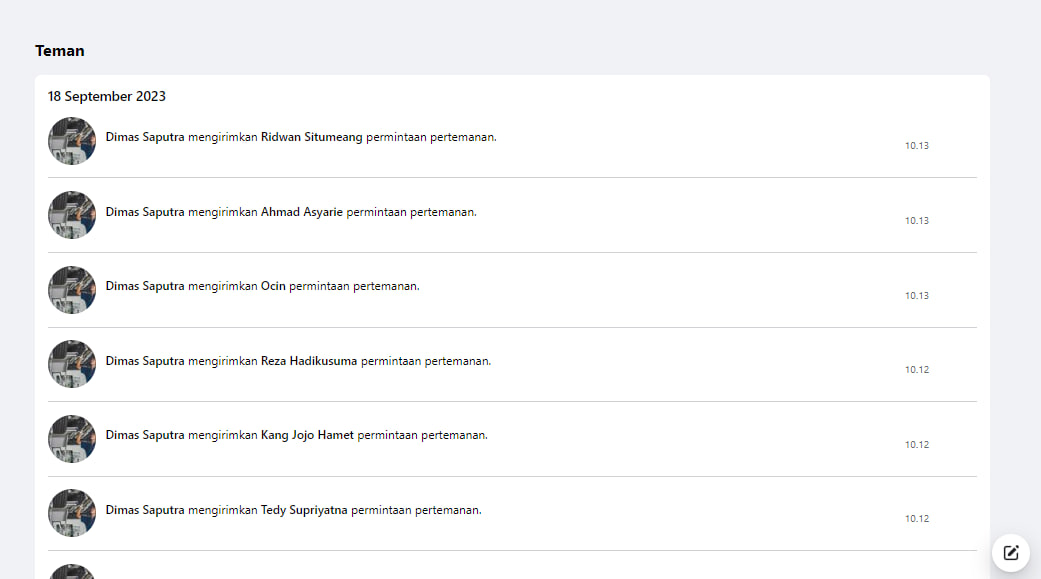Open Ridwan Situmeang's profile link
Viewport: 1041px width, 579px height.
(x=311, y=137)
